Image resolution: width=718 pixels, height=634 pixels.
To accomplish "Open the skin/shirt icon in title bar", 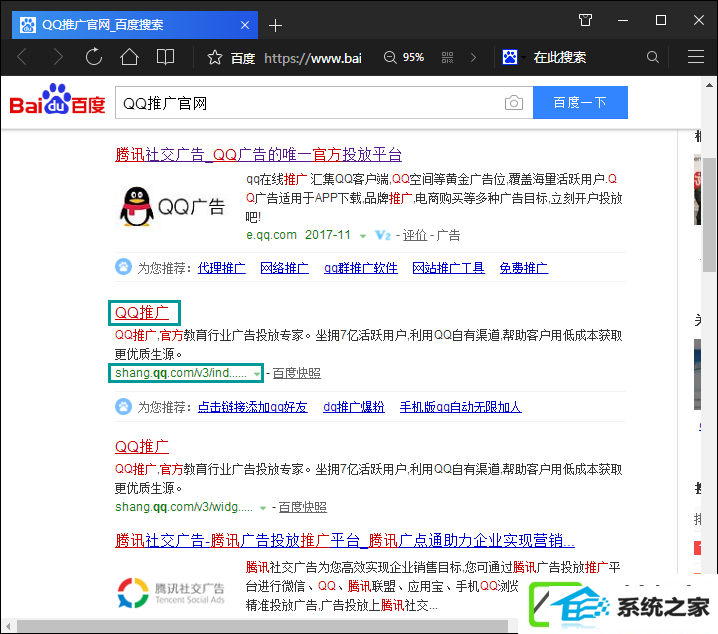I will [x=585, y=20].
